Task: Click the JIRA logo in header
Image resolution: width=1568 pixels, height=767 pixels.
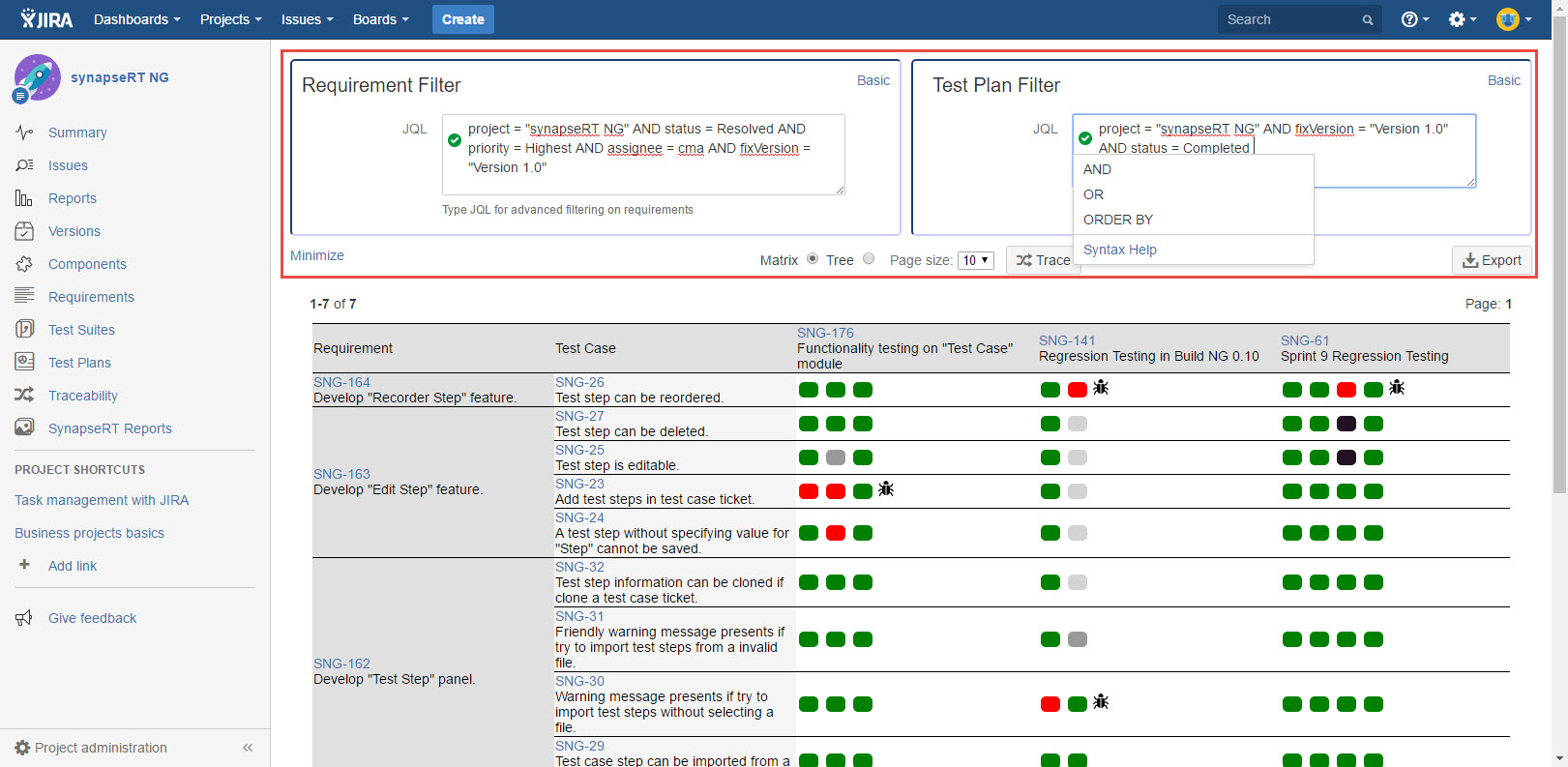Action: [x=46, y=18]
